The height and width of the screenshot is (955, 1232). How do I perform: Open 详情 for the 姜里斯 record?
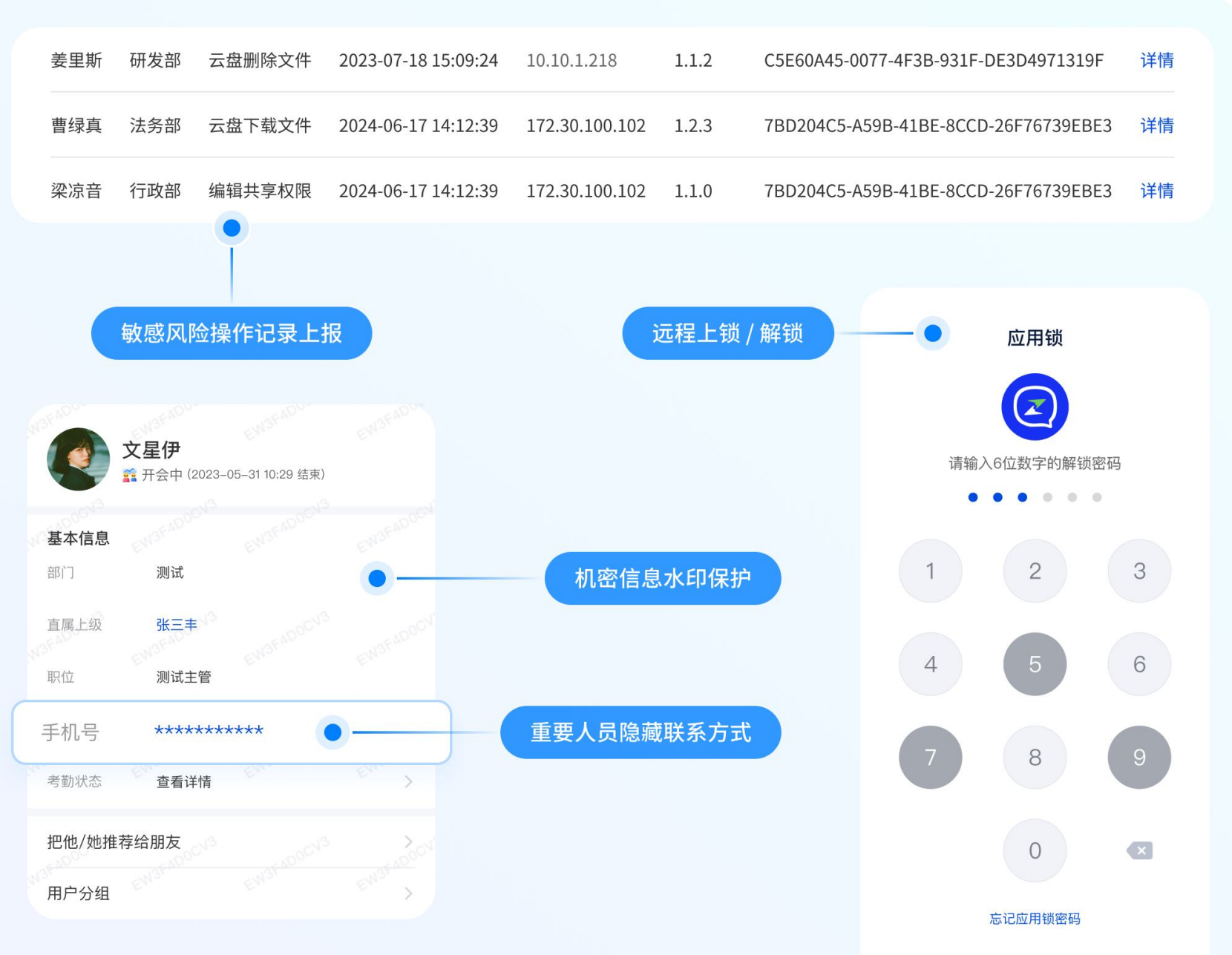[1156, 61]
